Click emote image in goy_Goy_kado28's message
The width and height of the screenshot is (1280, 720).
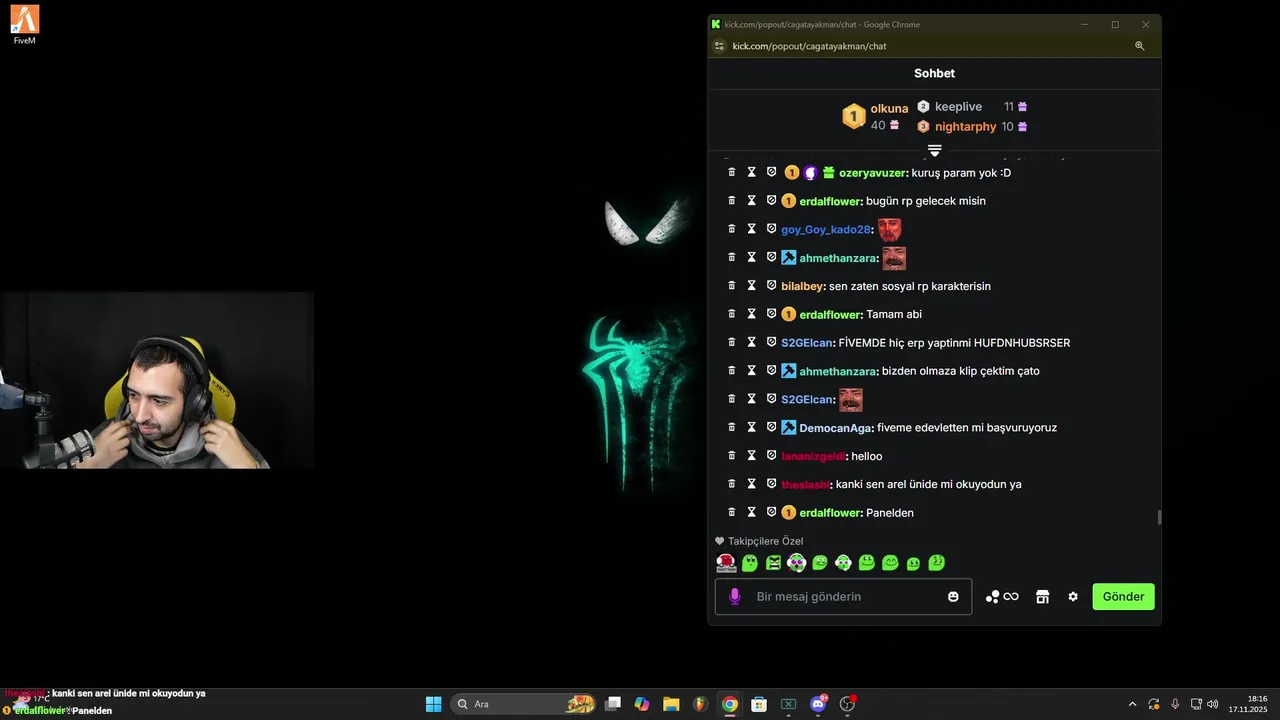889,230
